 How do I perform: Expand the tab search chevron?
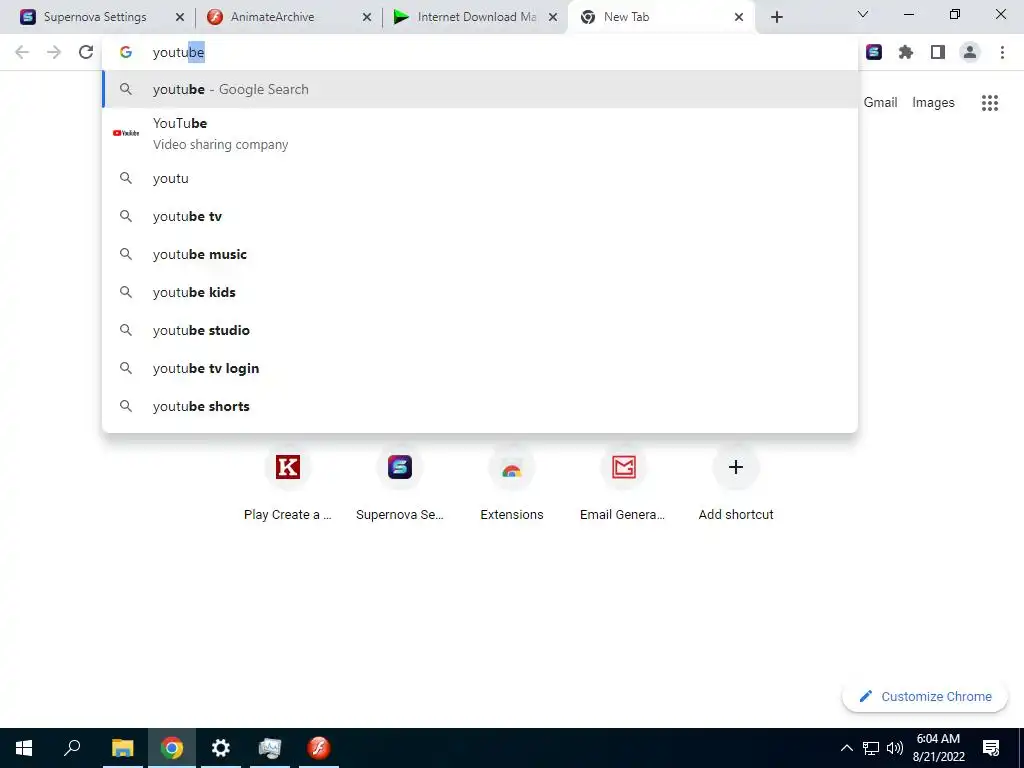[x=863, y=14]
